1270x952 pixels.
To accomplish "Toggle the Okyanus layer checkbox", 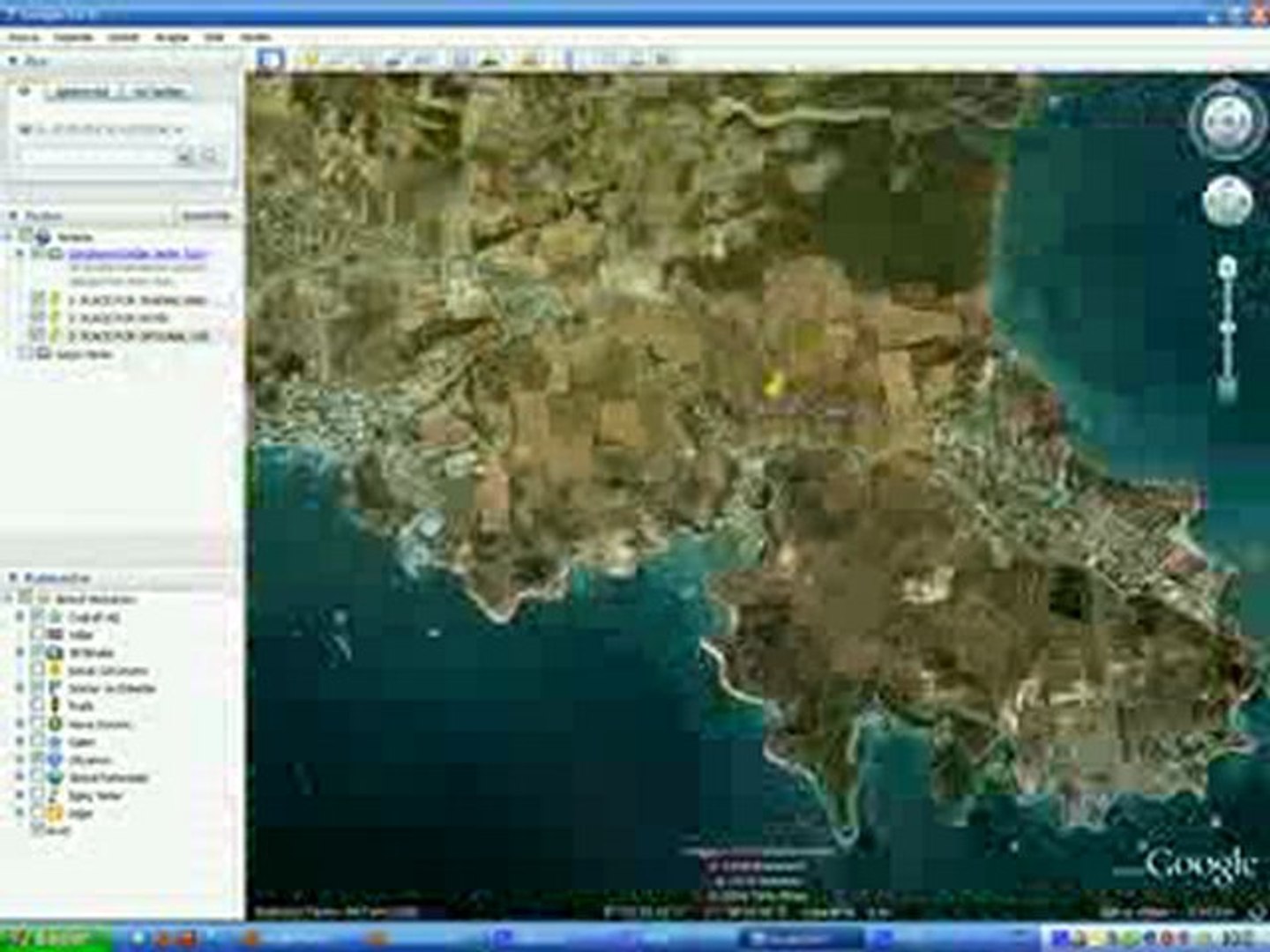I will 38,759.
